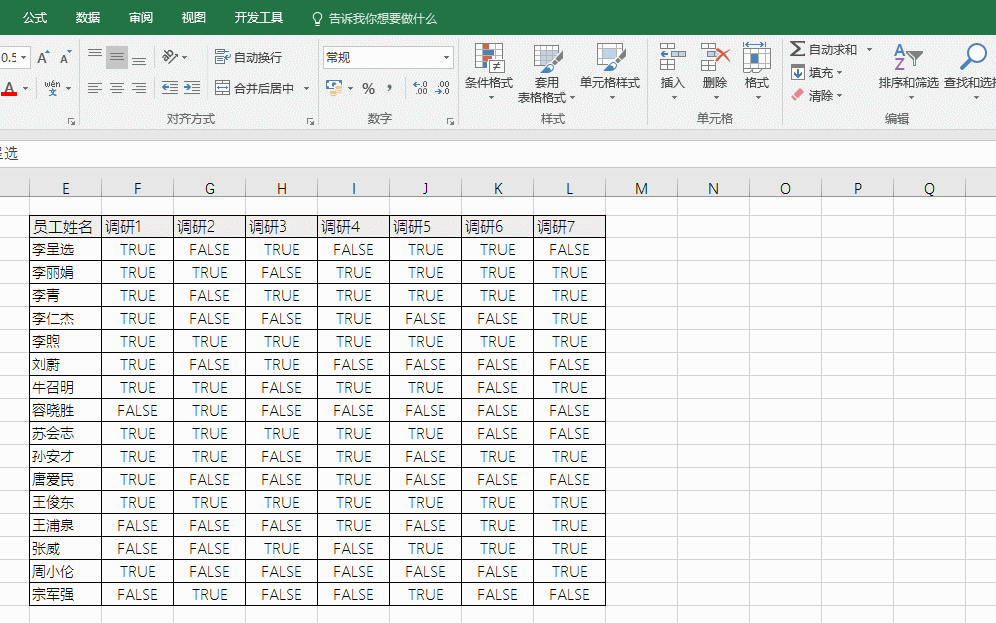The height and width of the screenshot is (623, 996).
Task: Expand the Fill (填充) dropdown
Action: pyautogui.click(x=839, y=73)
